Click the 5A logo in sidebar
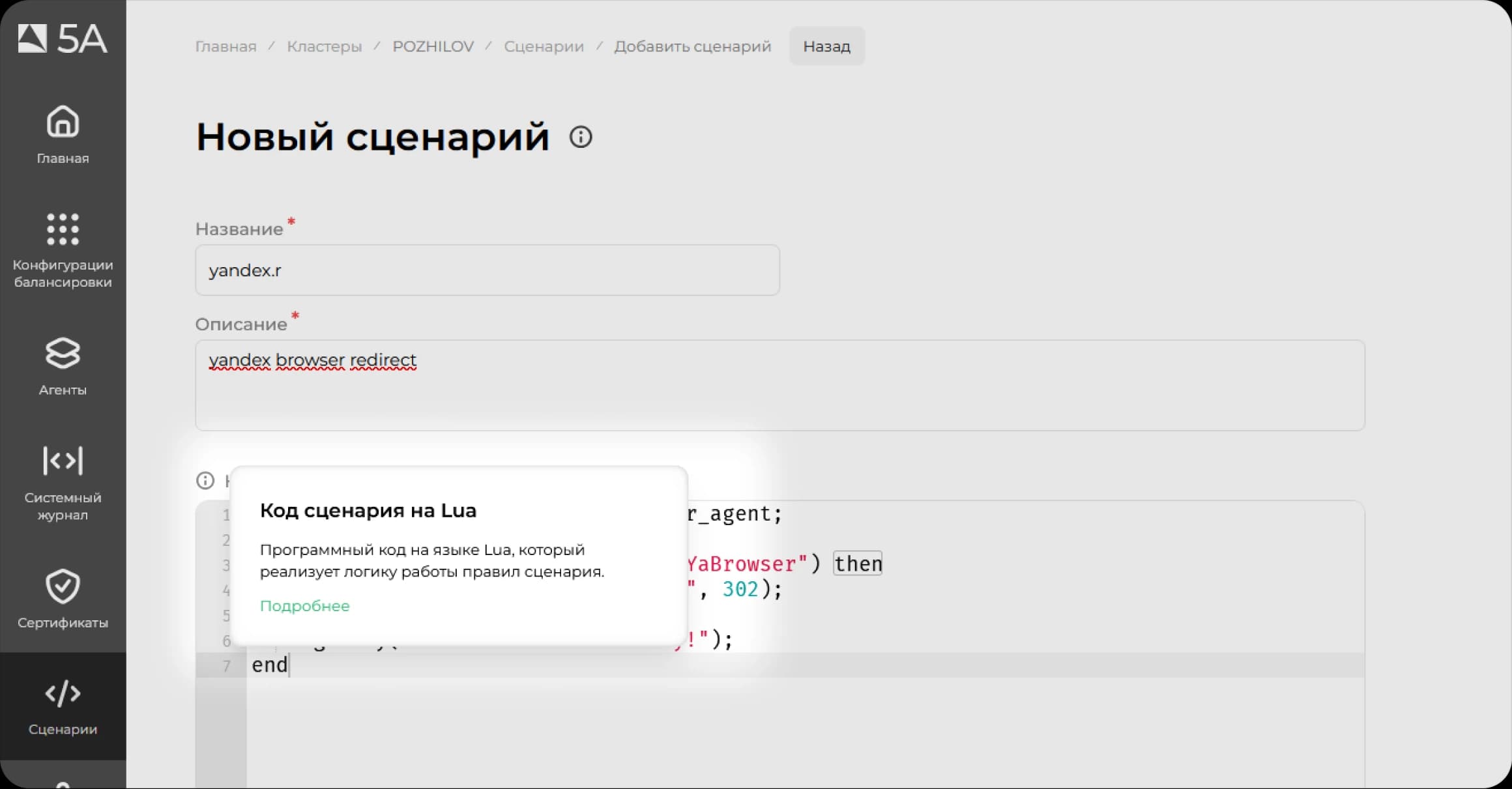The height and width of the screenshot is (789, 1512). pyautogui.click(x=63, y=39)
